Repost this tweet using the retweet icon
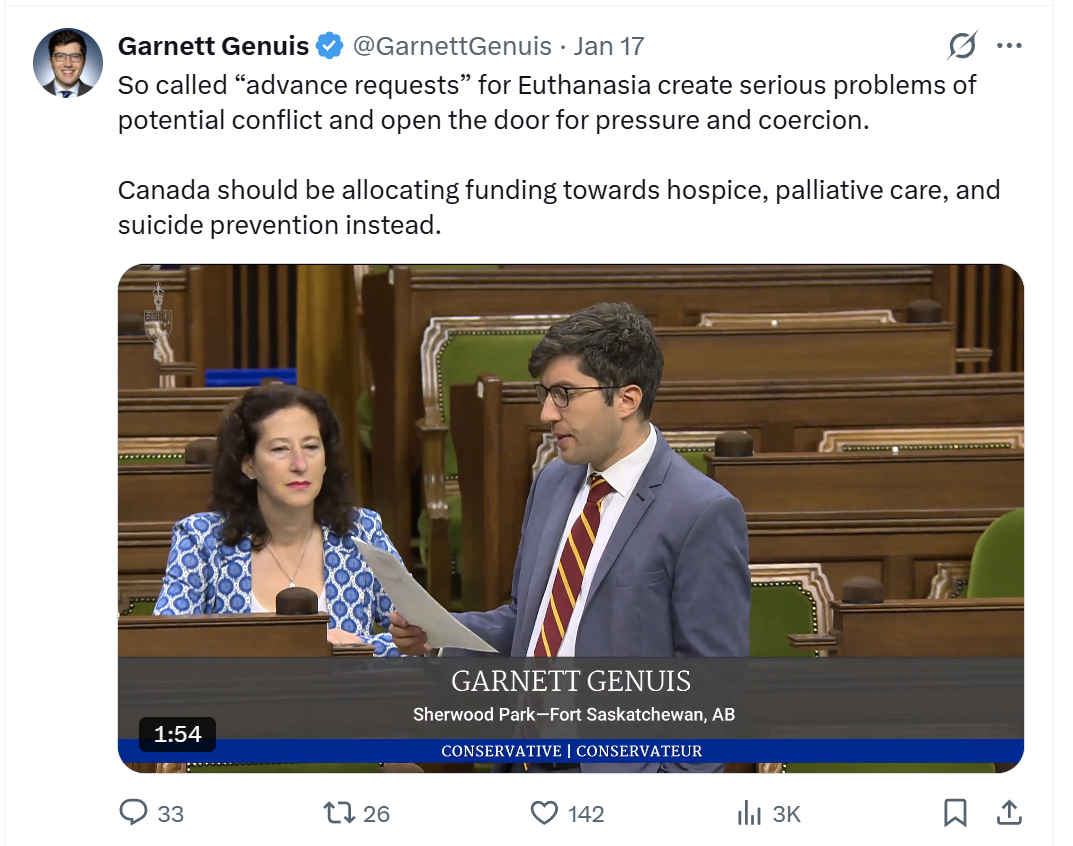This screenshot has height=846, width=1073. click(x=339, y=812)
